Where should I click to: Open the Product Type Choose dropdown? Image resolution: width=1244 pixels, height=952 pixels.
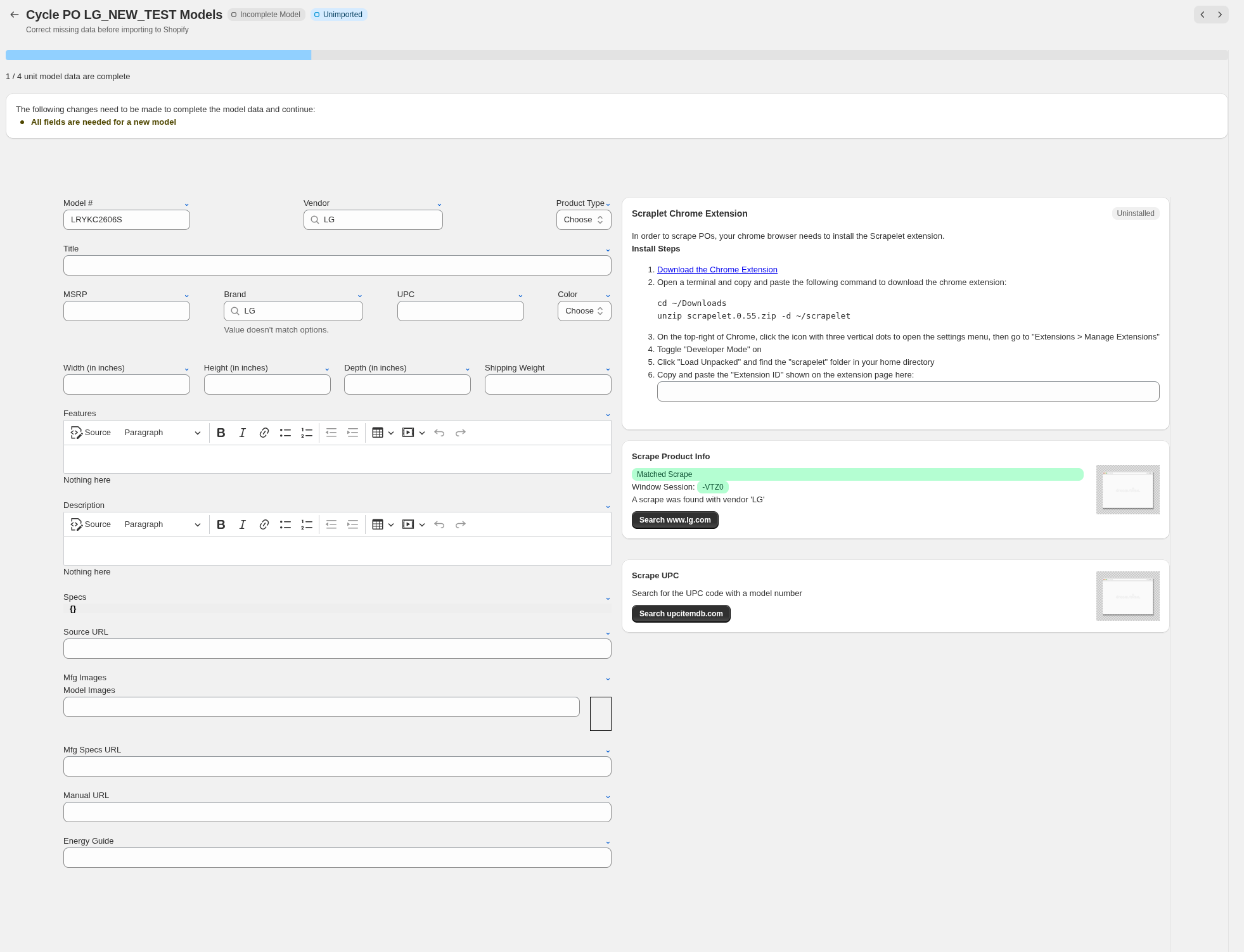[x=583, y=220]
